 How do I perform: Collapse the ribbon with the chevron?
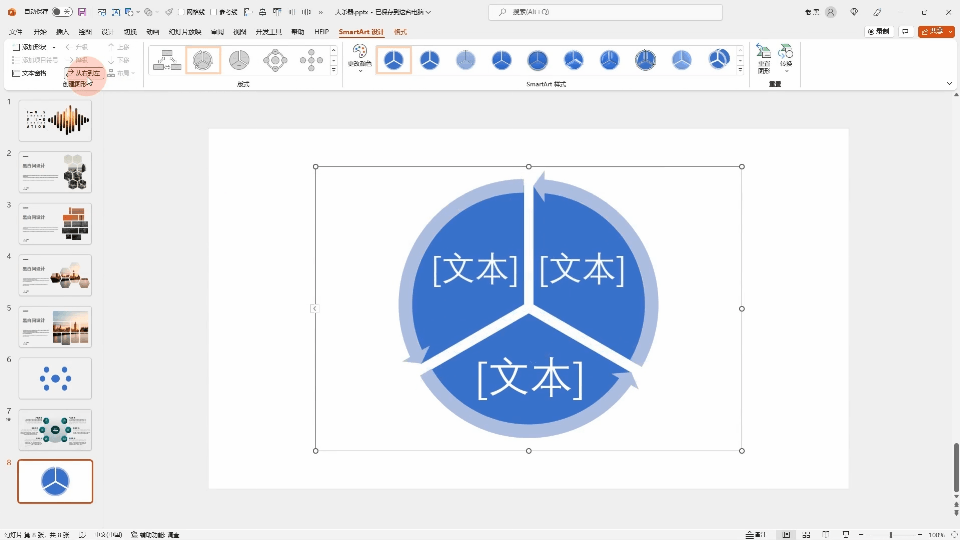[x=950, y=84]
